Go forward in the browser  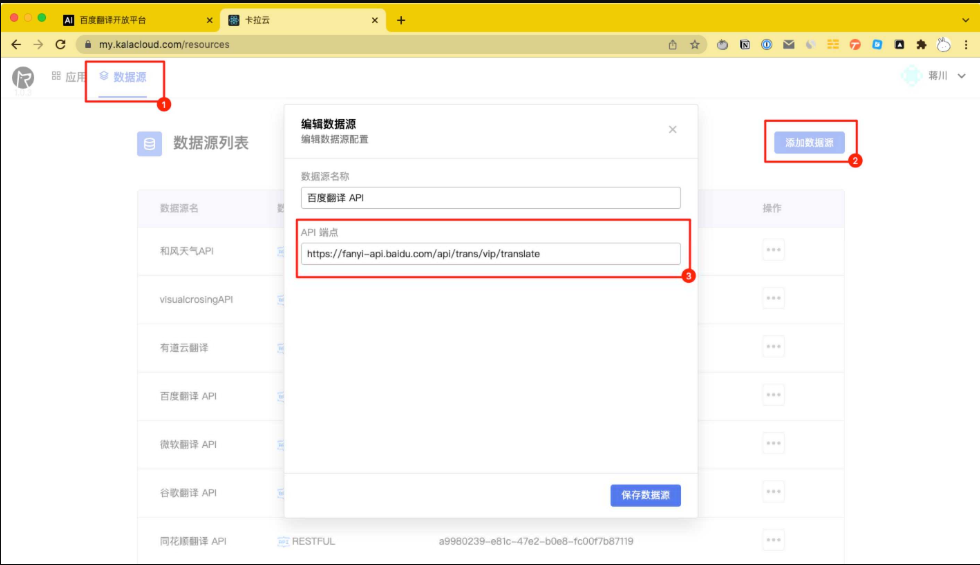38,44
